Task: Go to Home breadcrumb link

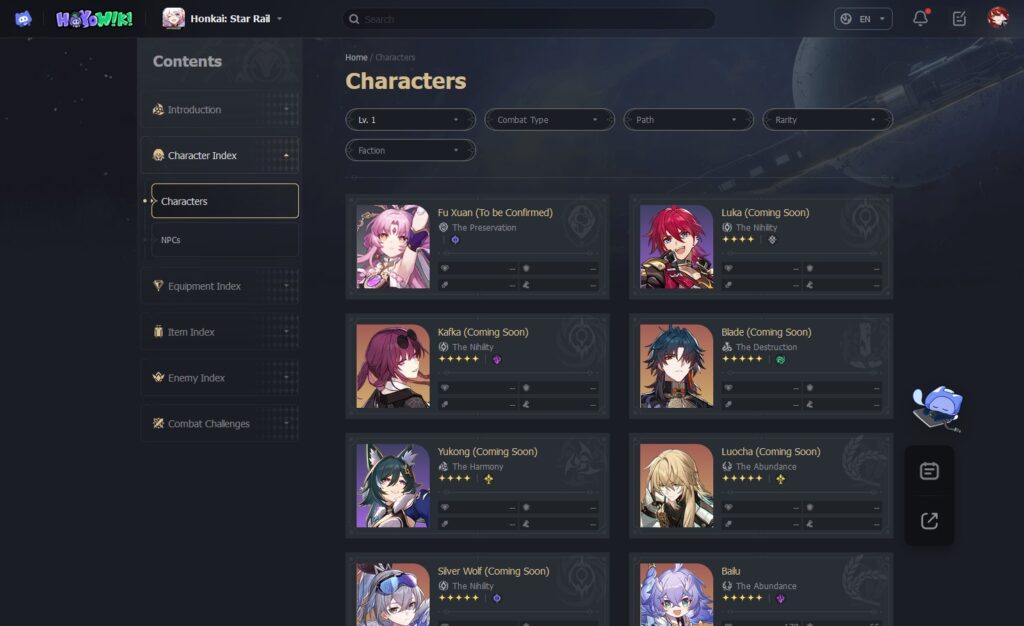Action: pos(356,57)
